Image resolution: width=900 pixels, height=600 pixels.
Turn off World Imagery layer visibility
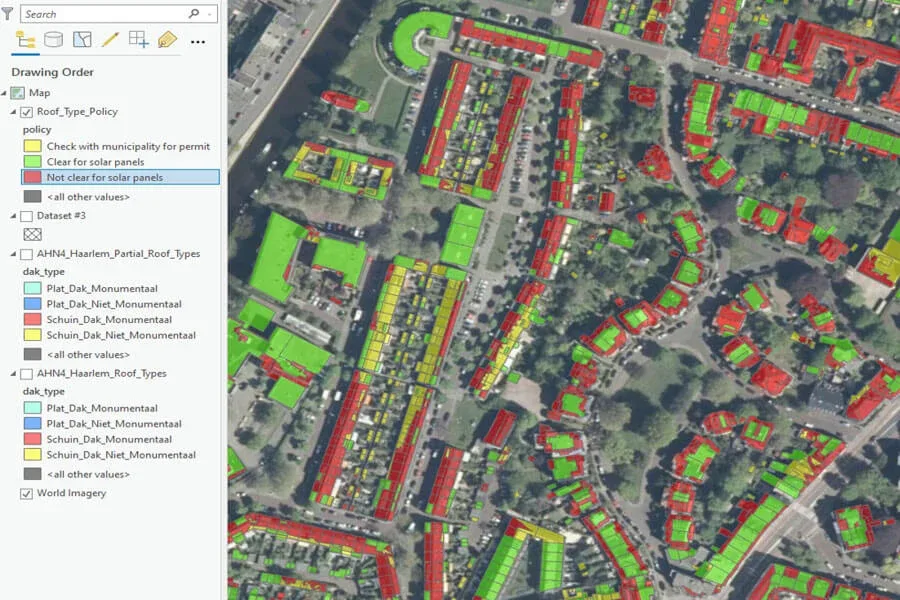(x=27, y=493)
